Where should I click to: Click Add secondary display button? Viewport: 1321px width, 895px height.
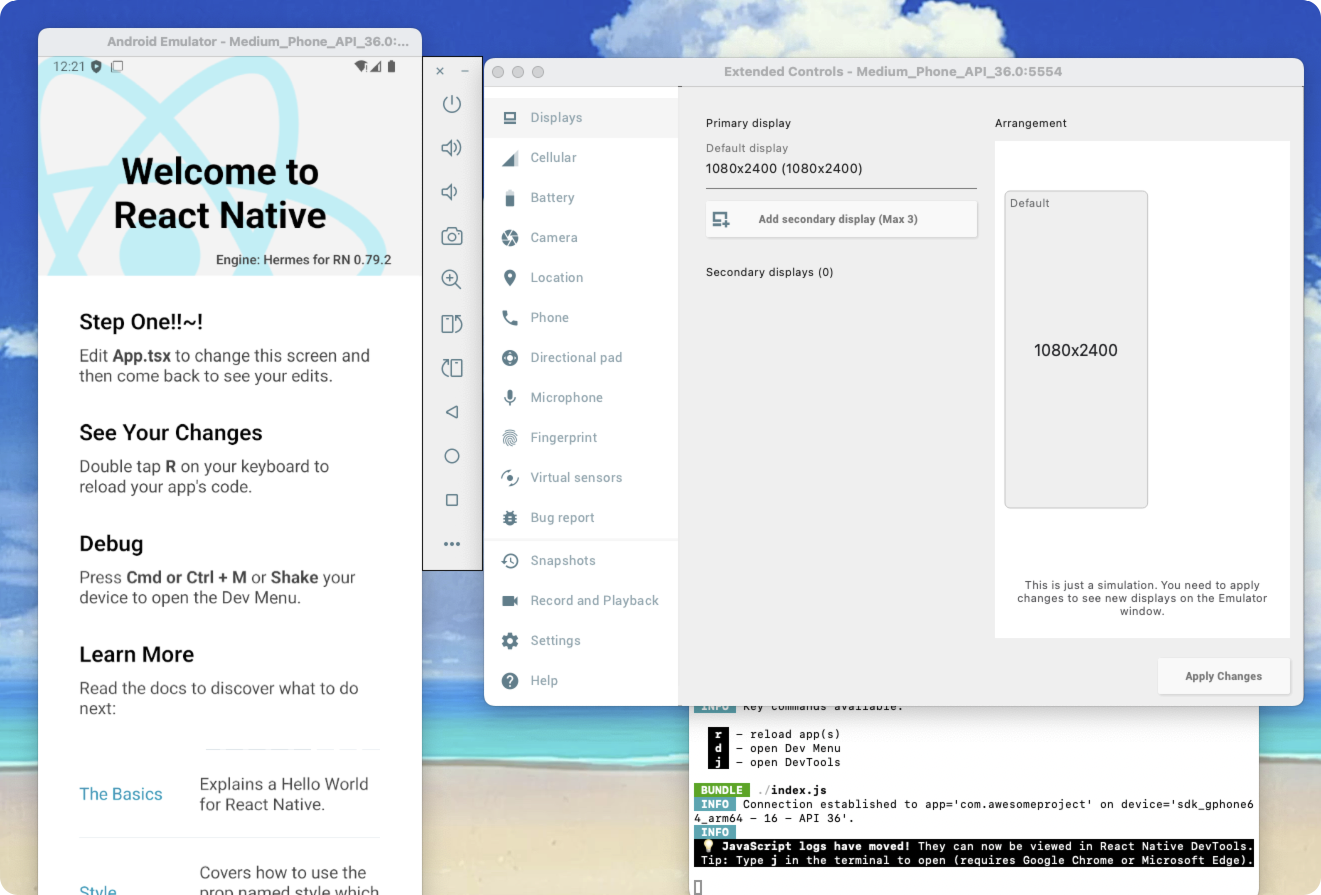point(840,219)
